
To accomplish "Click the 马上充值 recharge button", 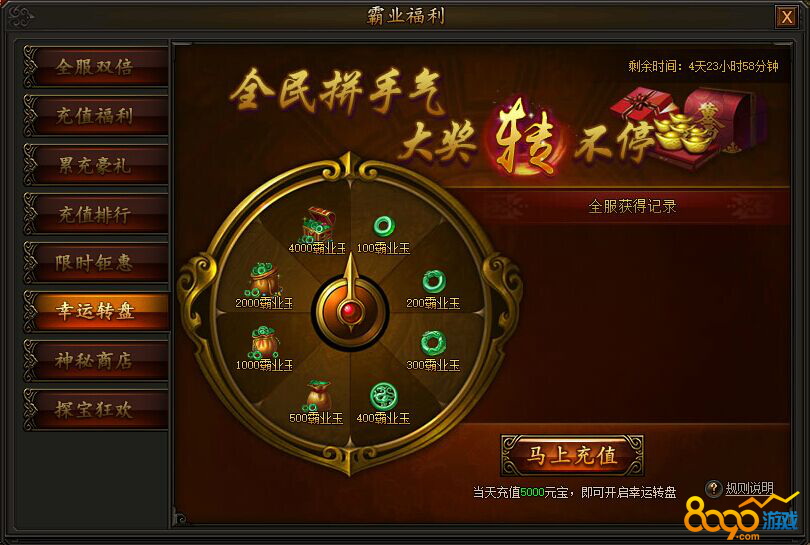I will [572, 455].
